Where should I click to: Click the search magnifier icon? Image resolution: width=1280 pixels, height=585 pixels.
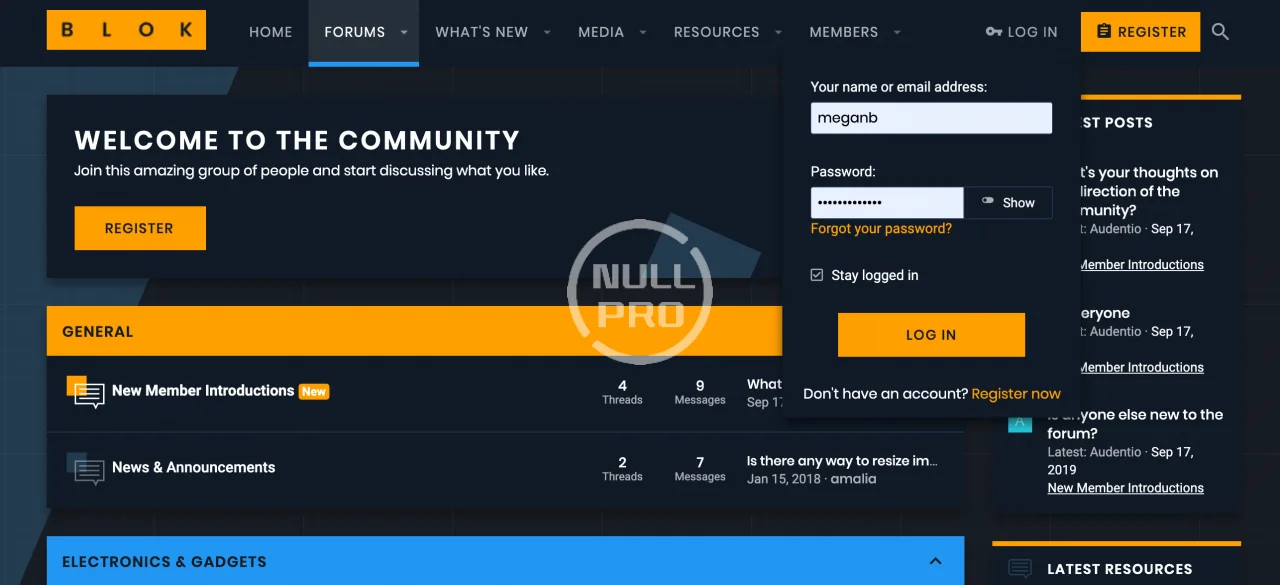pyautogui.click(x=1220, y=32)
